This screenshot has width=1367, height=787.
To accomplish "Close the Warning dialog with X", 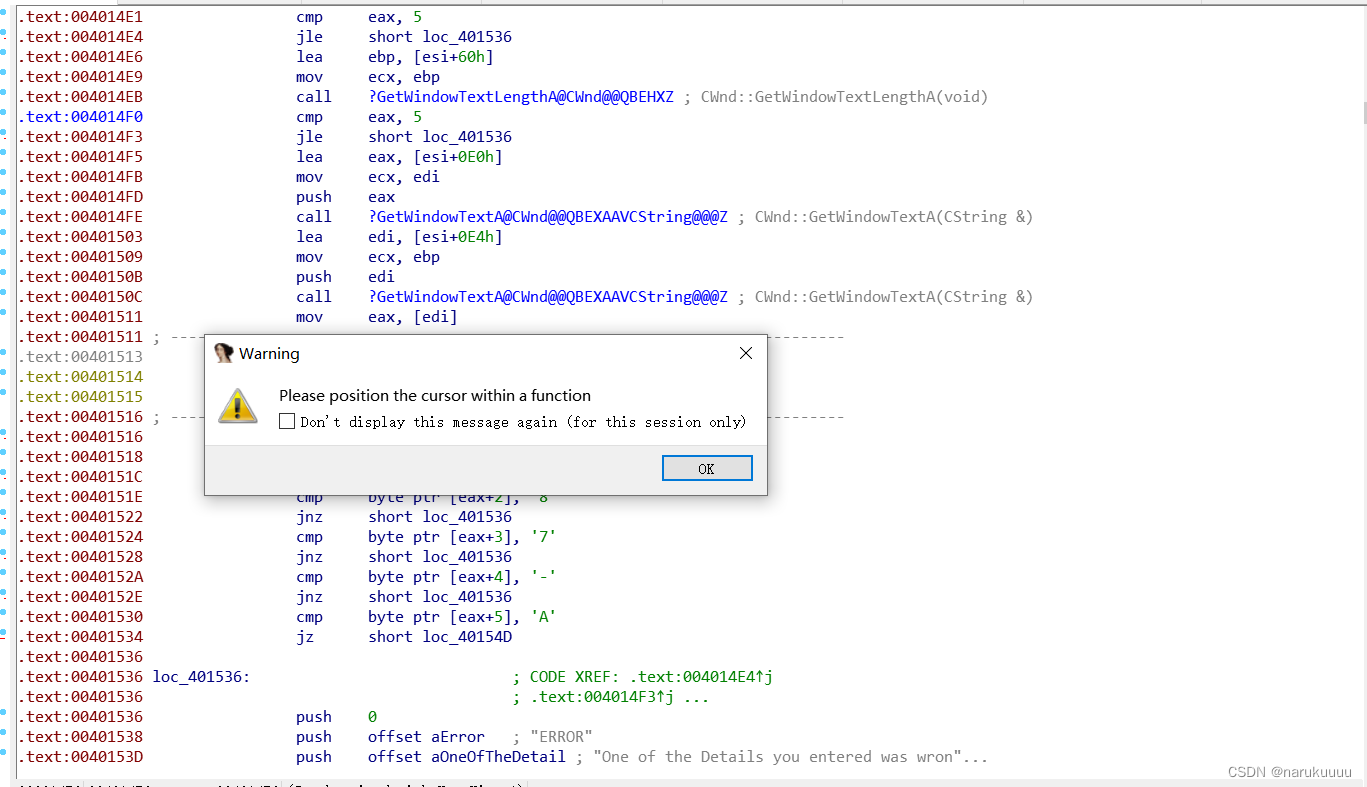I will click(745, 353).
